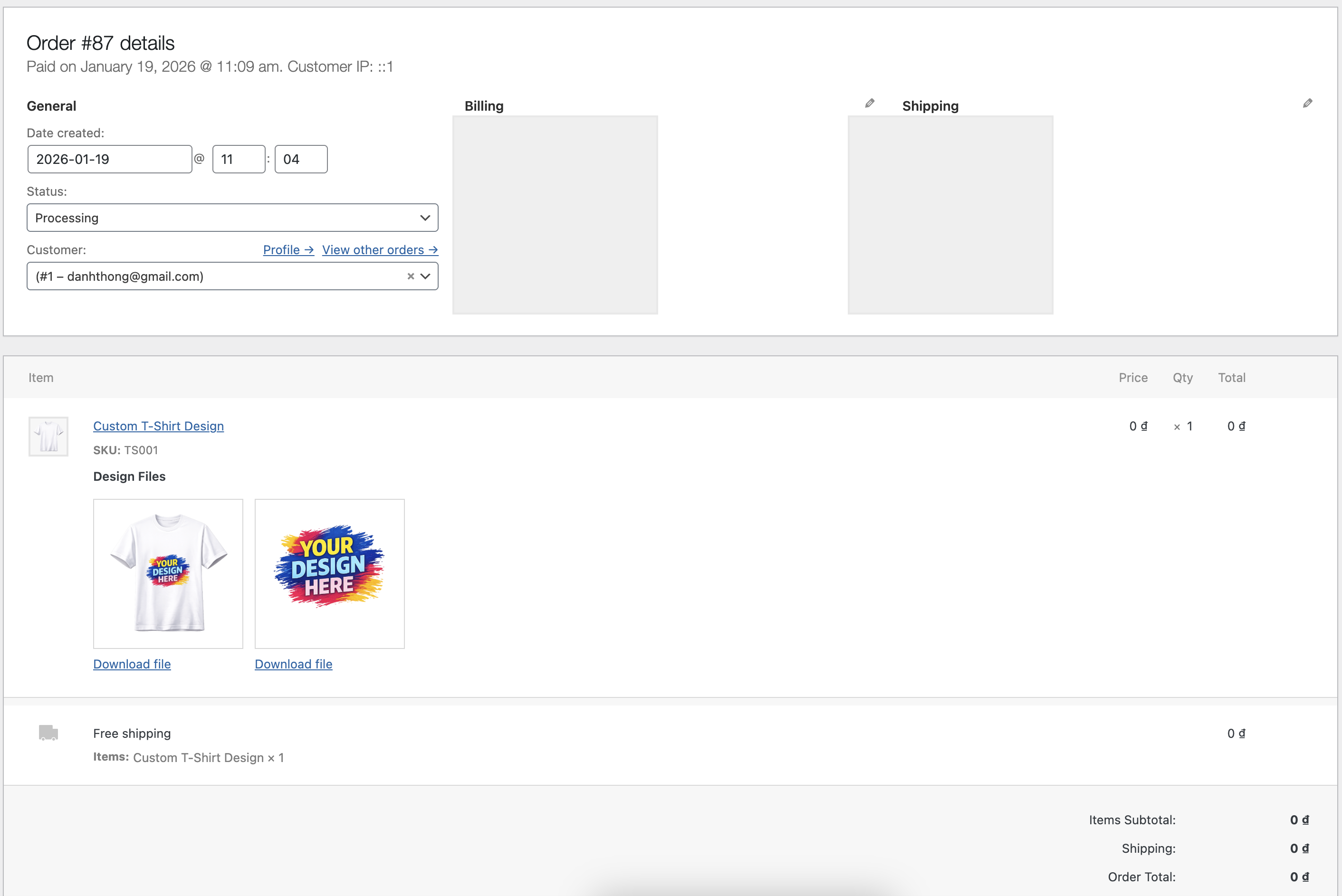This screenshot has width=1342, height=896.
Task: Click the white t-shirt design preview thumbnail
Action: click(167, 574)
